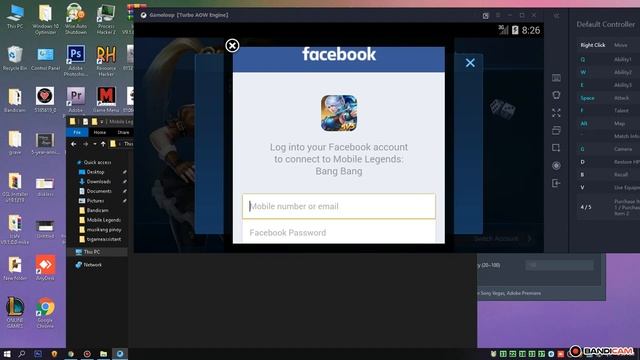Click the dice icon behind the login dialog
The width and height of the screenshot is (640, 360).
(x=502, y=109)
